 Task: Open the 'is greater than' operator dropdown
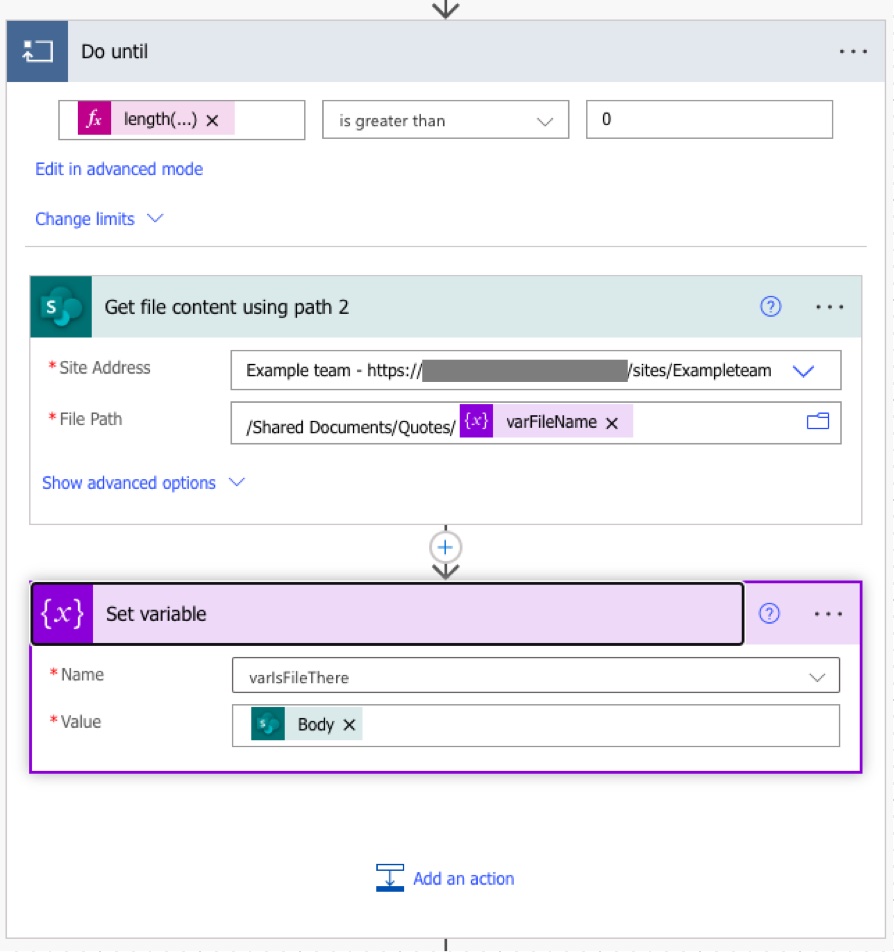(x=445, y=120)
